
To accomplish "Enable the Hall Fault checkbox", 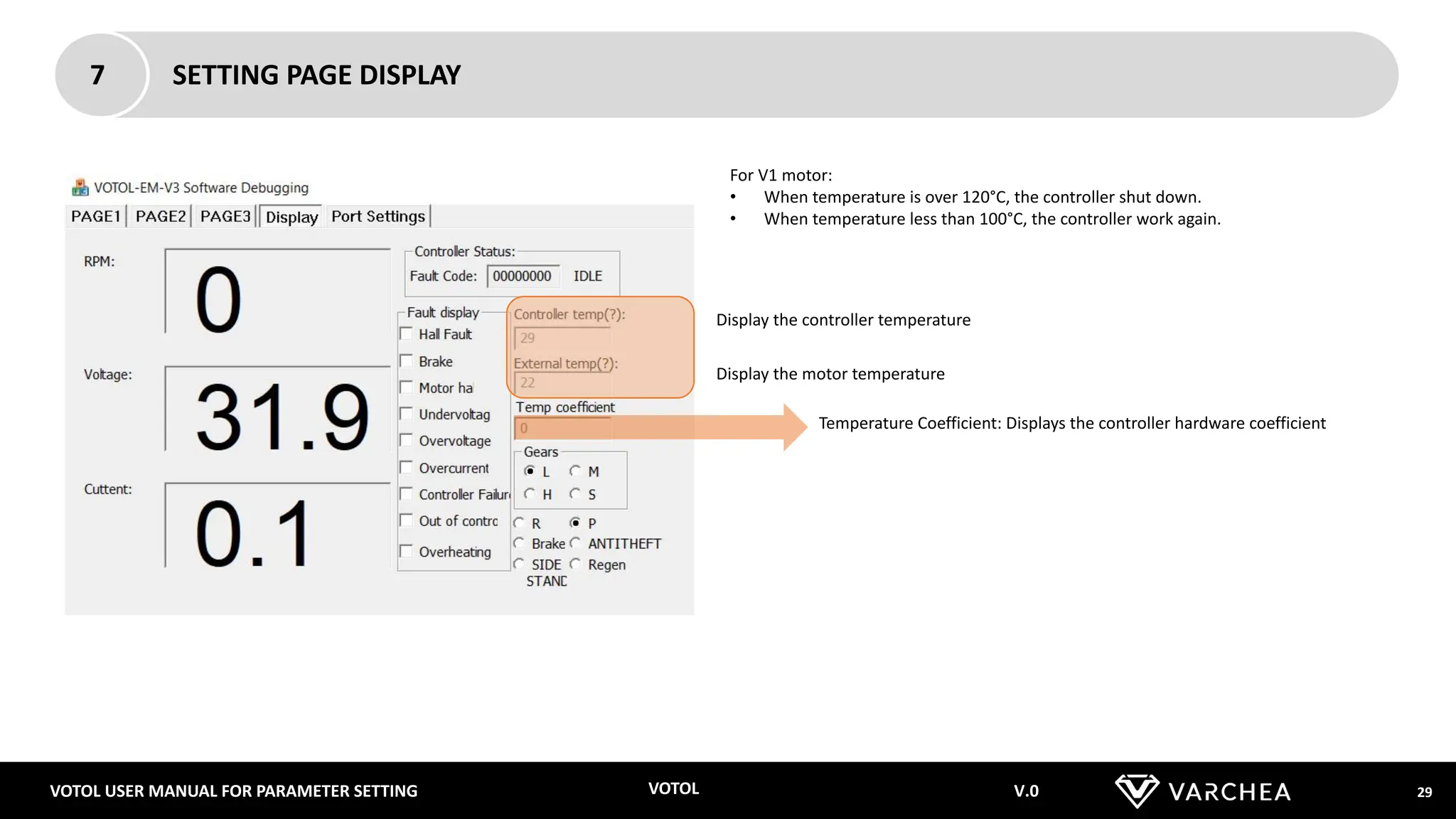I will pyautogui.click(x=407, y=333).
